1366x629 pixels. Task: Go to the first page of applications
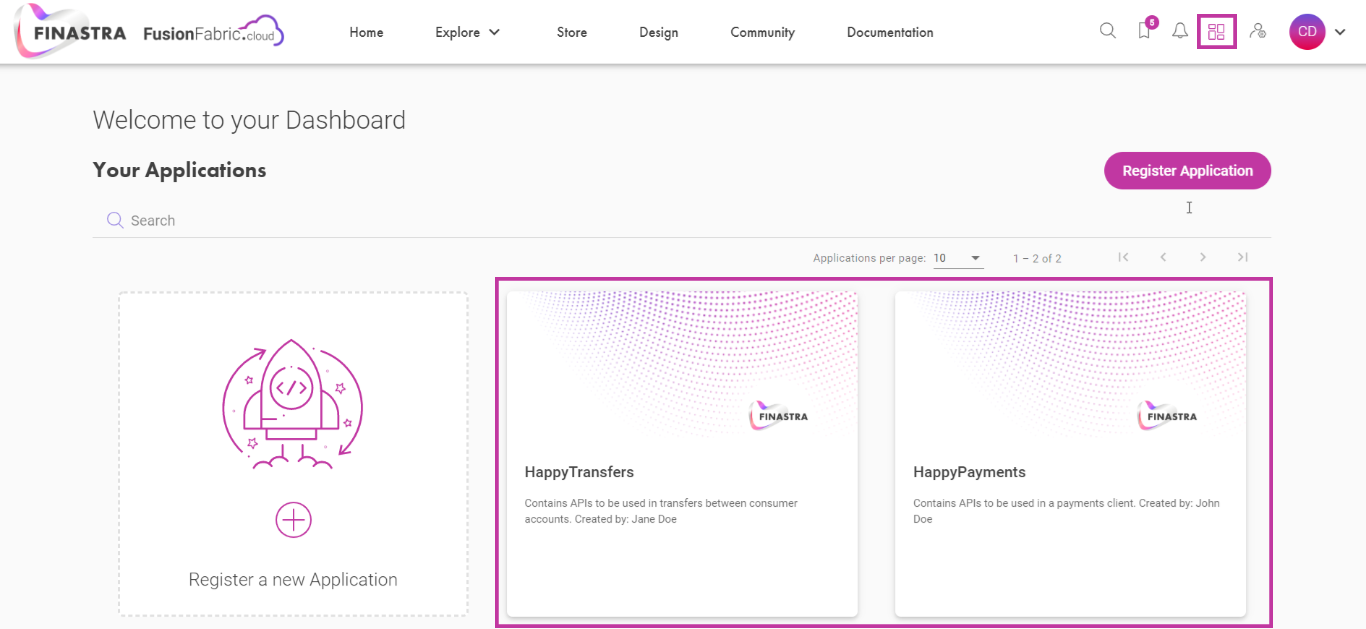coord(1123,257)
